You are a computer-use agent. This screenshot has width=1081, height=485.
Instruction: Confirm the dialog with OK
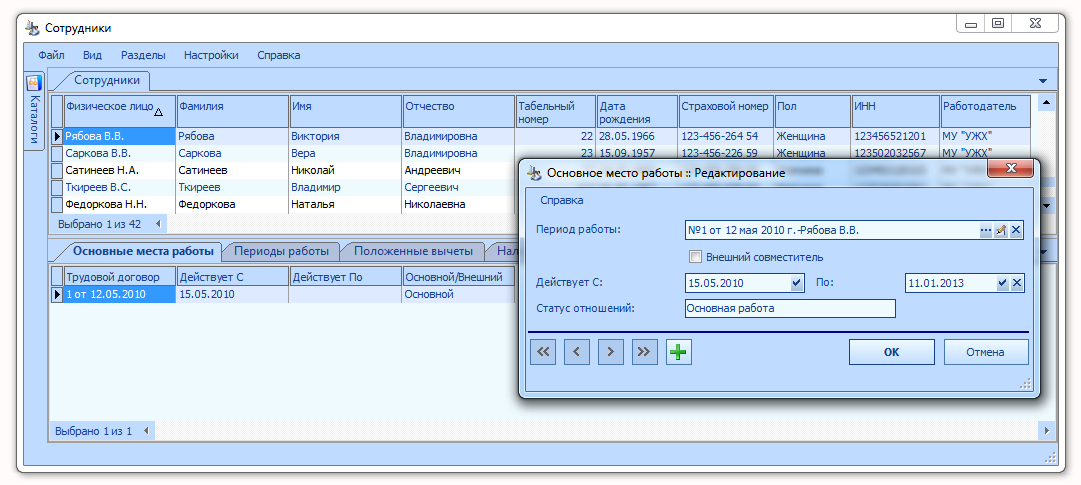pyautogui.click(x=891, y=352)
